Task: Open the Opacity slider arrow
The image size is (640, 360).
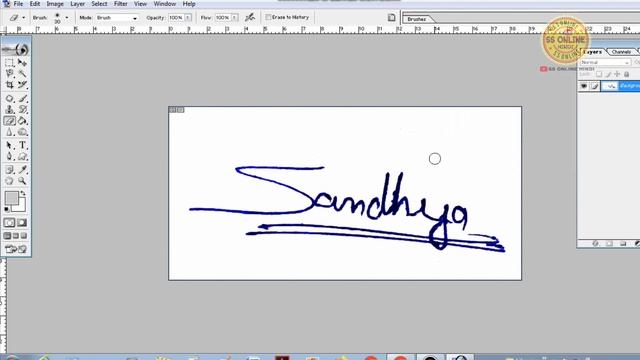Action: [x=188, y=18]
